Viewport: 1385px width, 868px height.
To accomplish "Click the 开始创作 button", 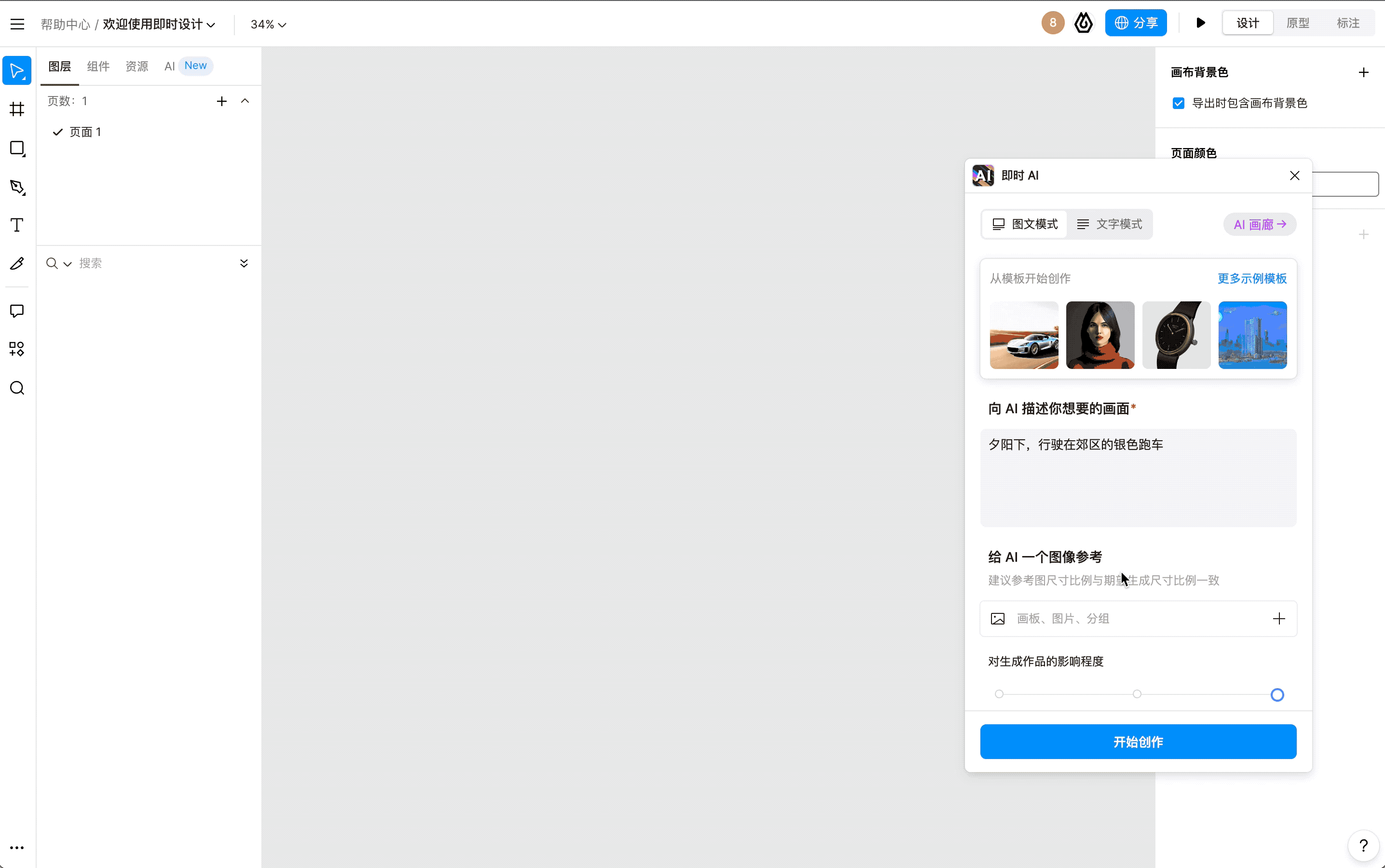I will (1138, 741).
